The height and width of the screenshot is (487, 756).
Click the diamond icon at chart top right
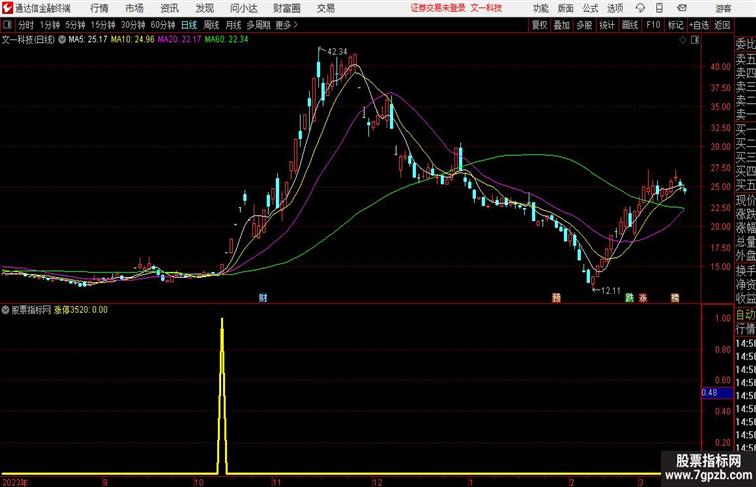(683, 40)
